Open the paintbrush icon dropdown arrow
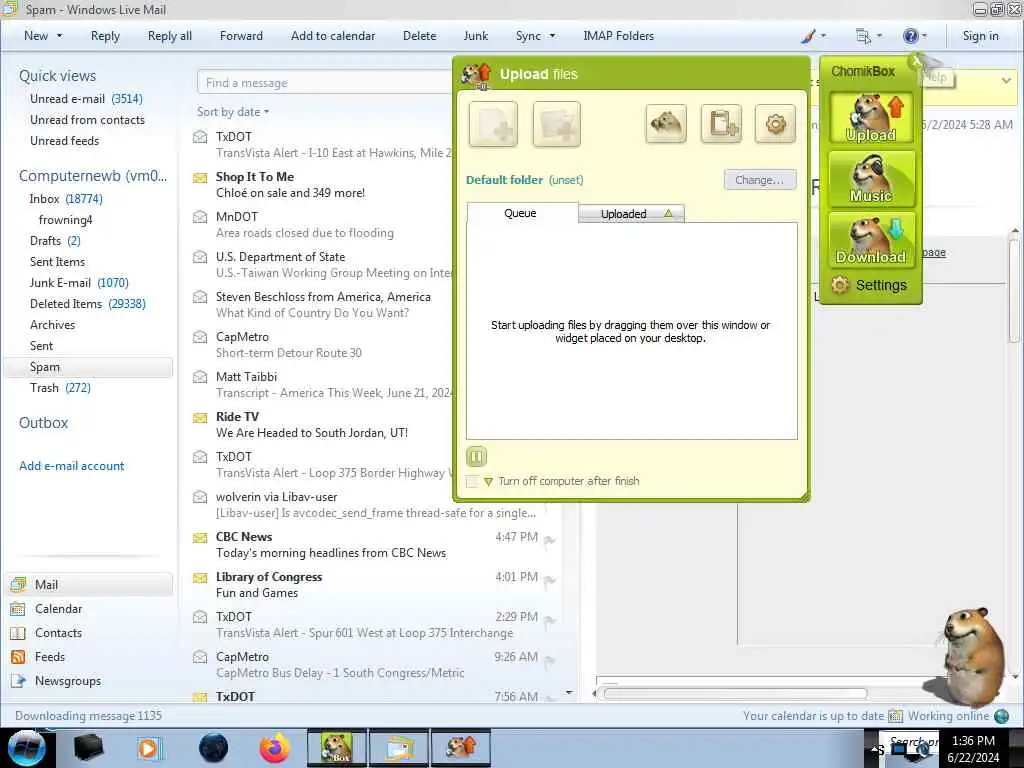 tap(824, 36)
